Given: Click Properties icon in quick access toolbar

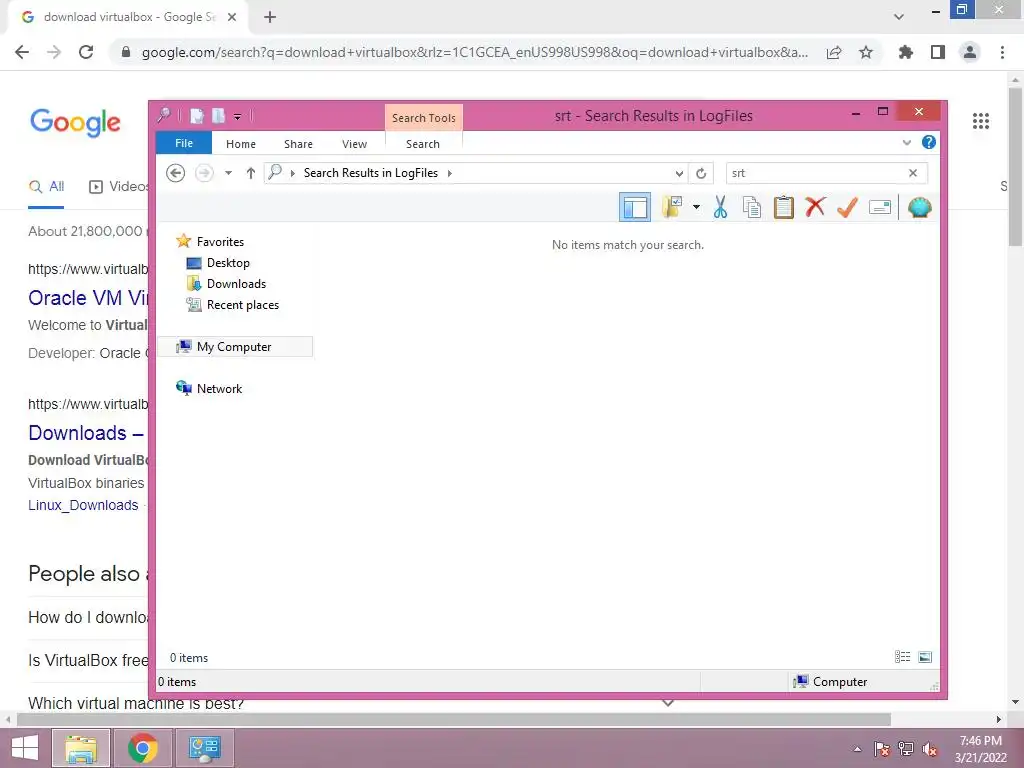Looking at the screenshot, I should coord(197,116).
